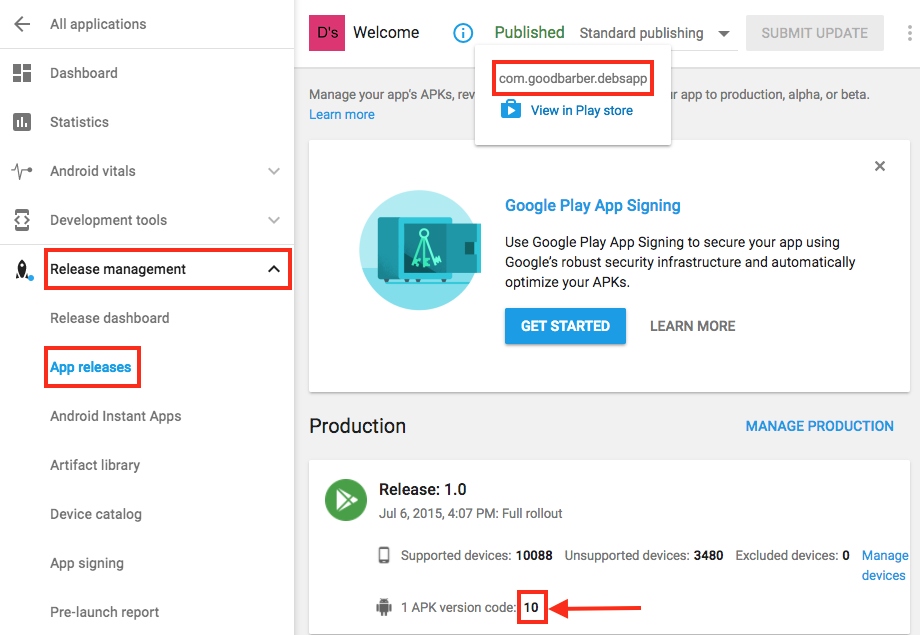Click the GET STARTED button
This screenshot has width=920, height=635.
point(565,326)
